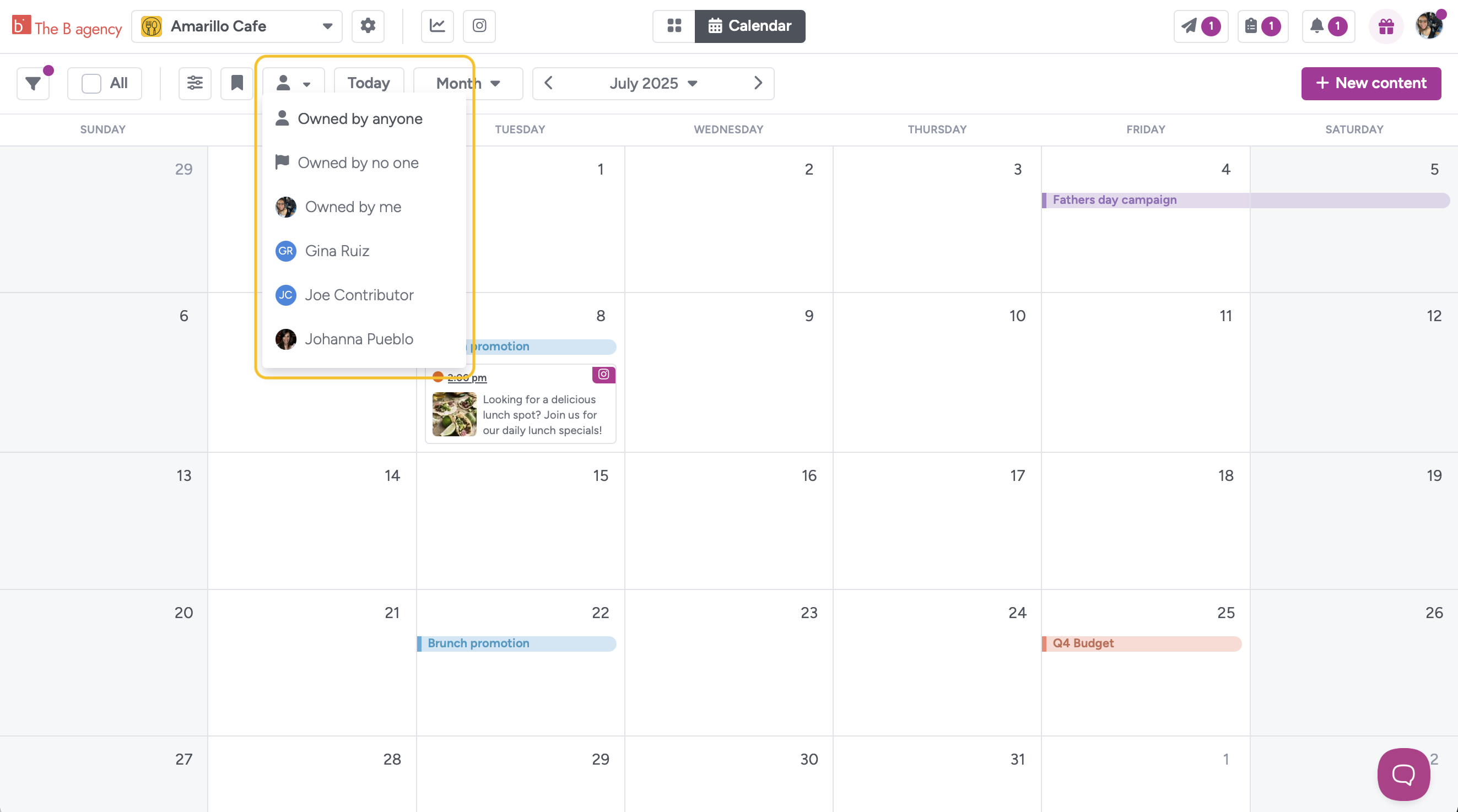Open the lunch specials post thumbnail
Image resolution: width=1458 pixels, height=812 pixels.
click(x=454, y=414)
